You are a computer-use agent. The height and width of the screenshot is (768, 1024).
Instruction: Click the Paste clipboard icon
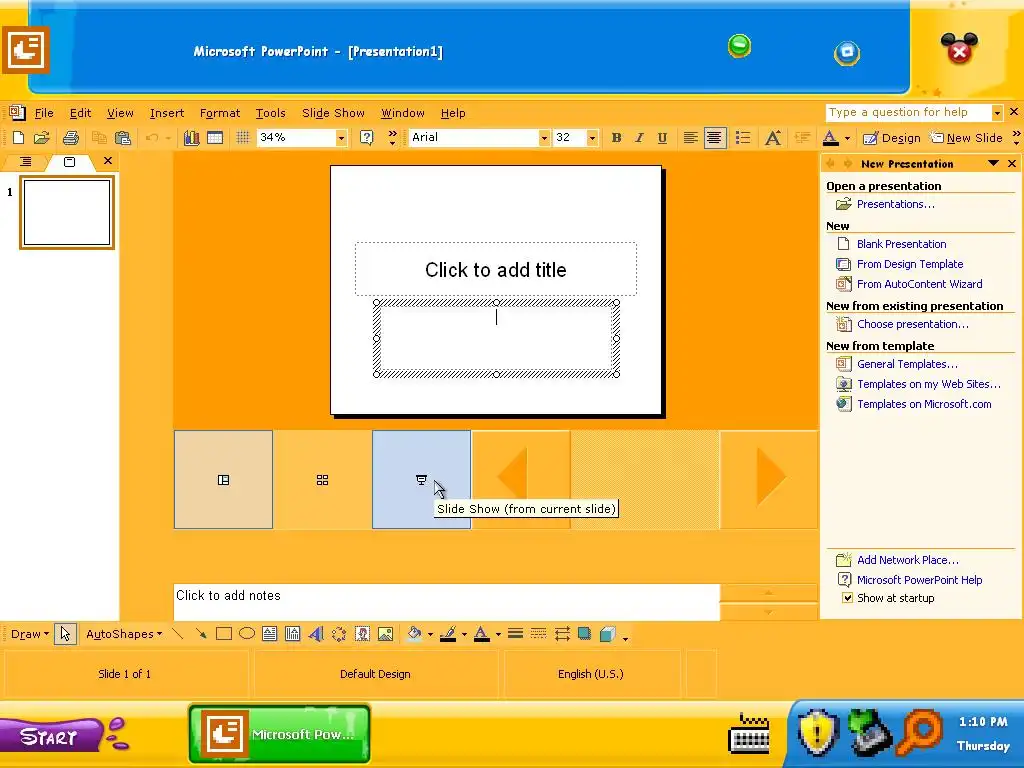tap(123, 138)
